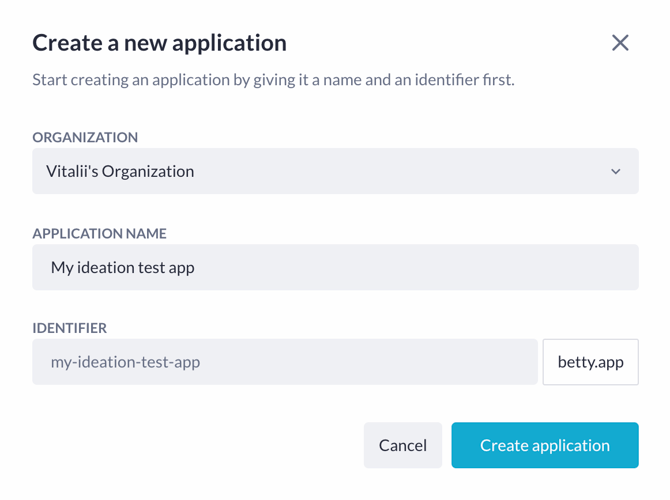Click the APPLICATION NAME field label
The width and height of the screenshot is (670, 500).
tap(100, 234)
